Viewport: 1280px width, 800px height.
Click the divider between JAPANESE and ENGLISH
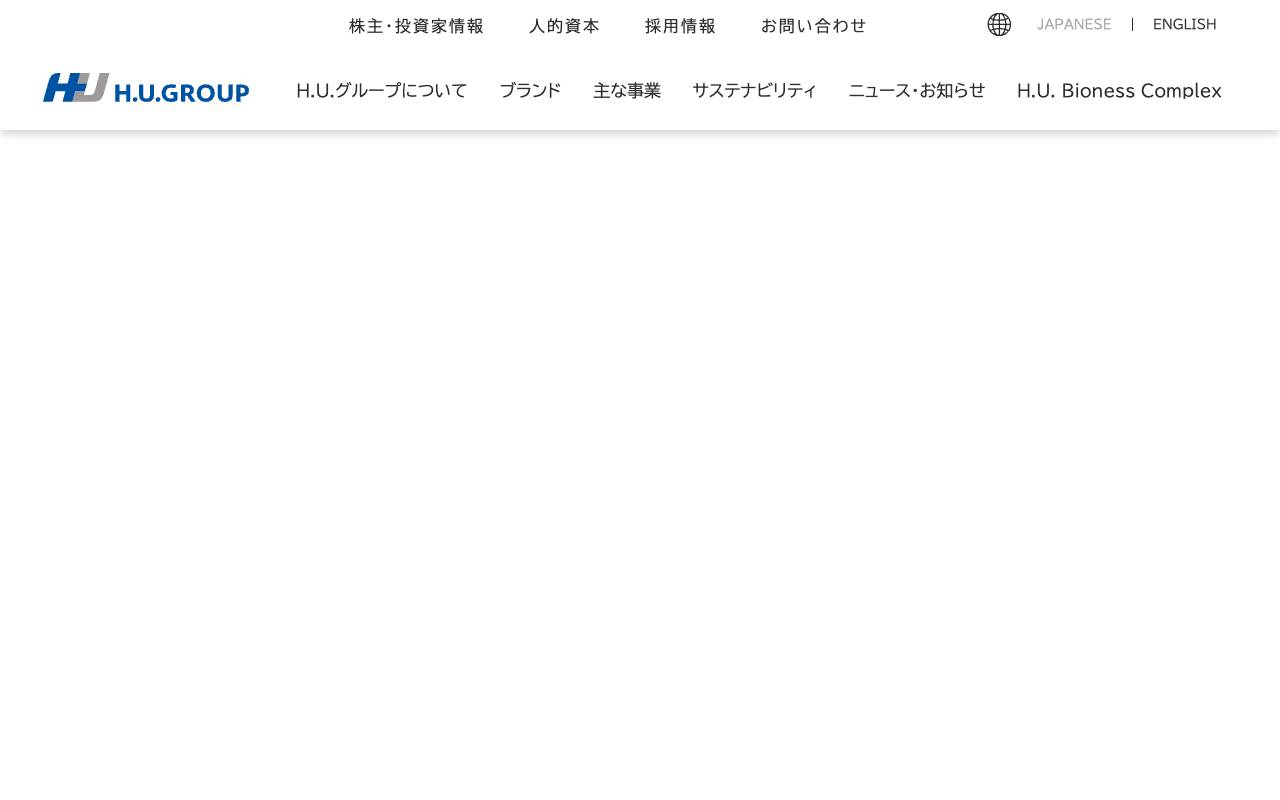coord(1133,24)
